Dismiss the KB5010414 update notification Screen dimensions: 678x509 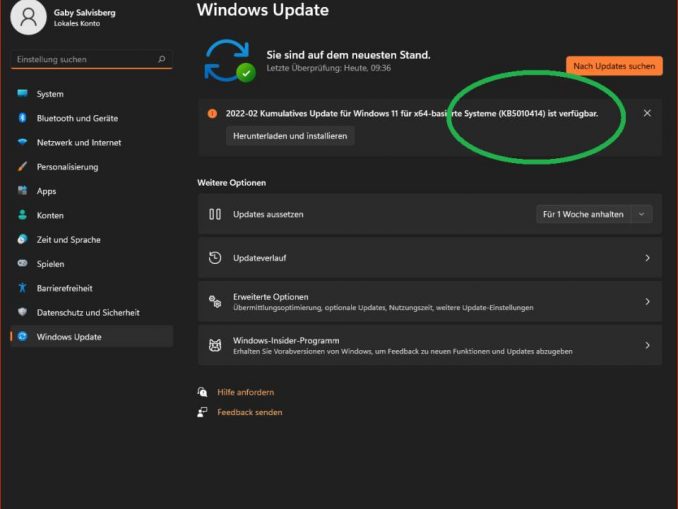point(647,113)
